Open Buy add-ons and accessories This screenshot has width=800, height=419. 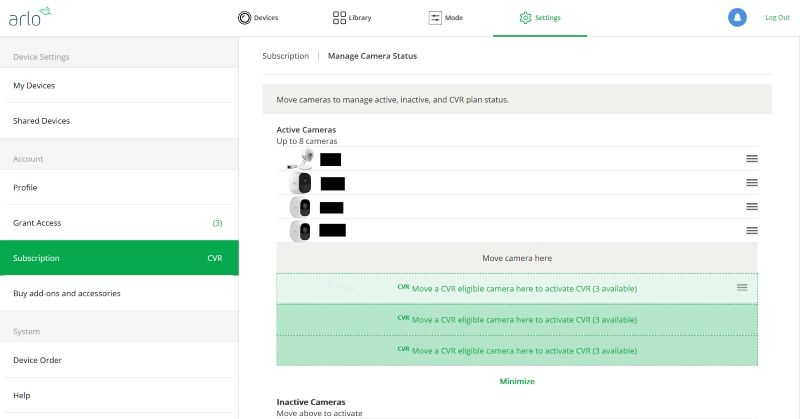(119, 293)
